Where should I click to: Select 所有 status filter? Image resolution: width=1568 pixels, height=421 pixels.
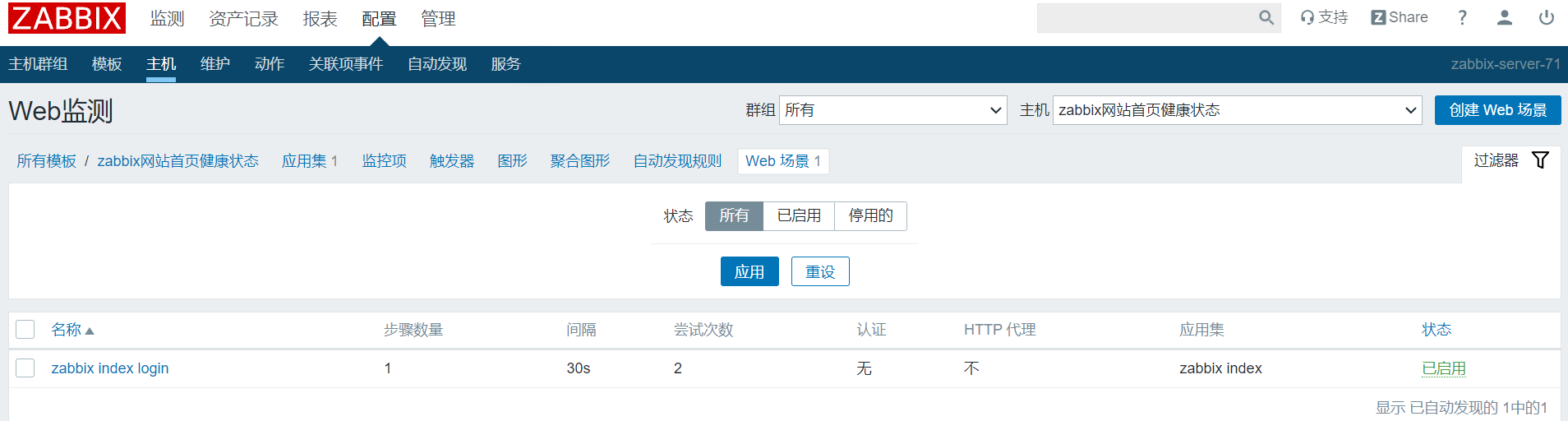[x=734, y=215]
